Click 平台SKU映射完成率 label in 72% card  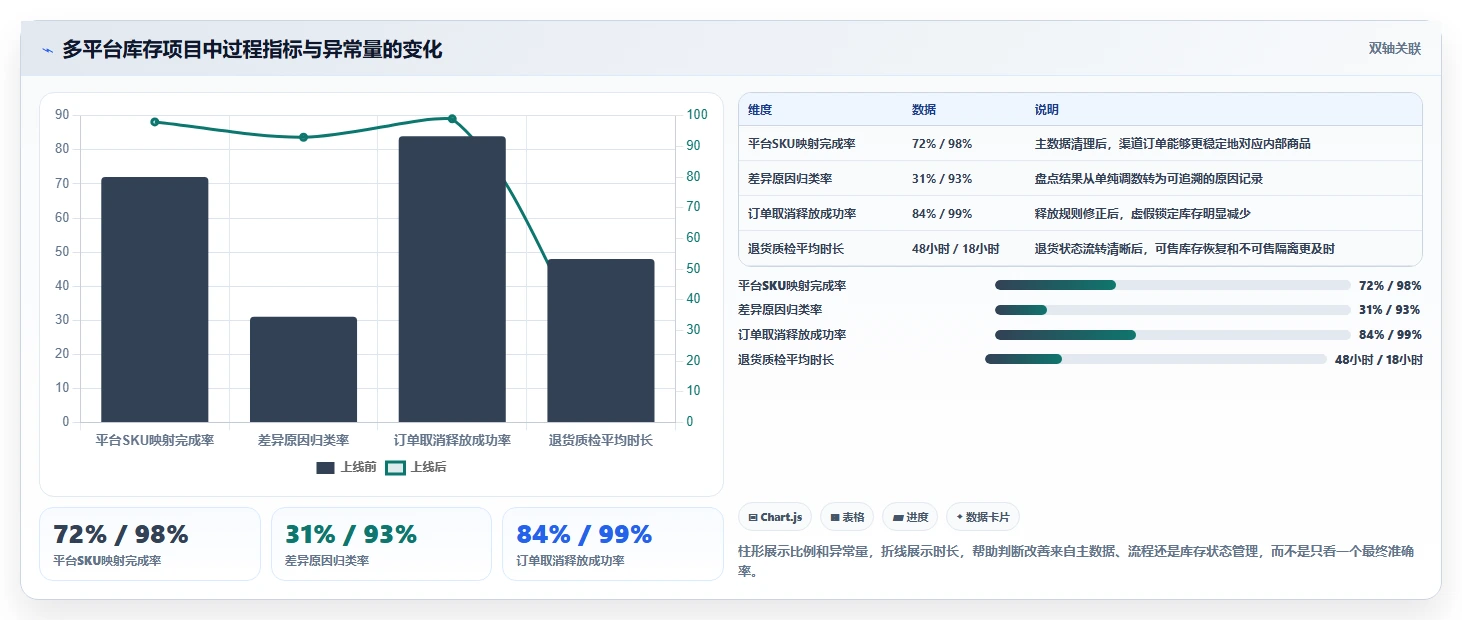107,561
